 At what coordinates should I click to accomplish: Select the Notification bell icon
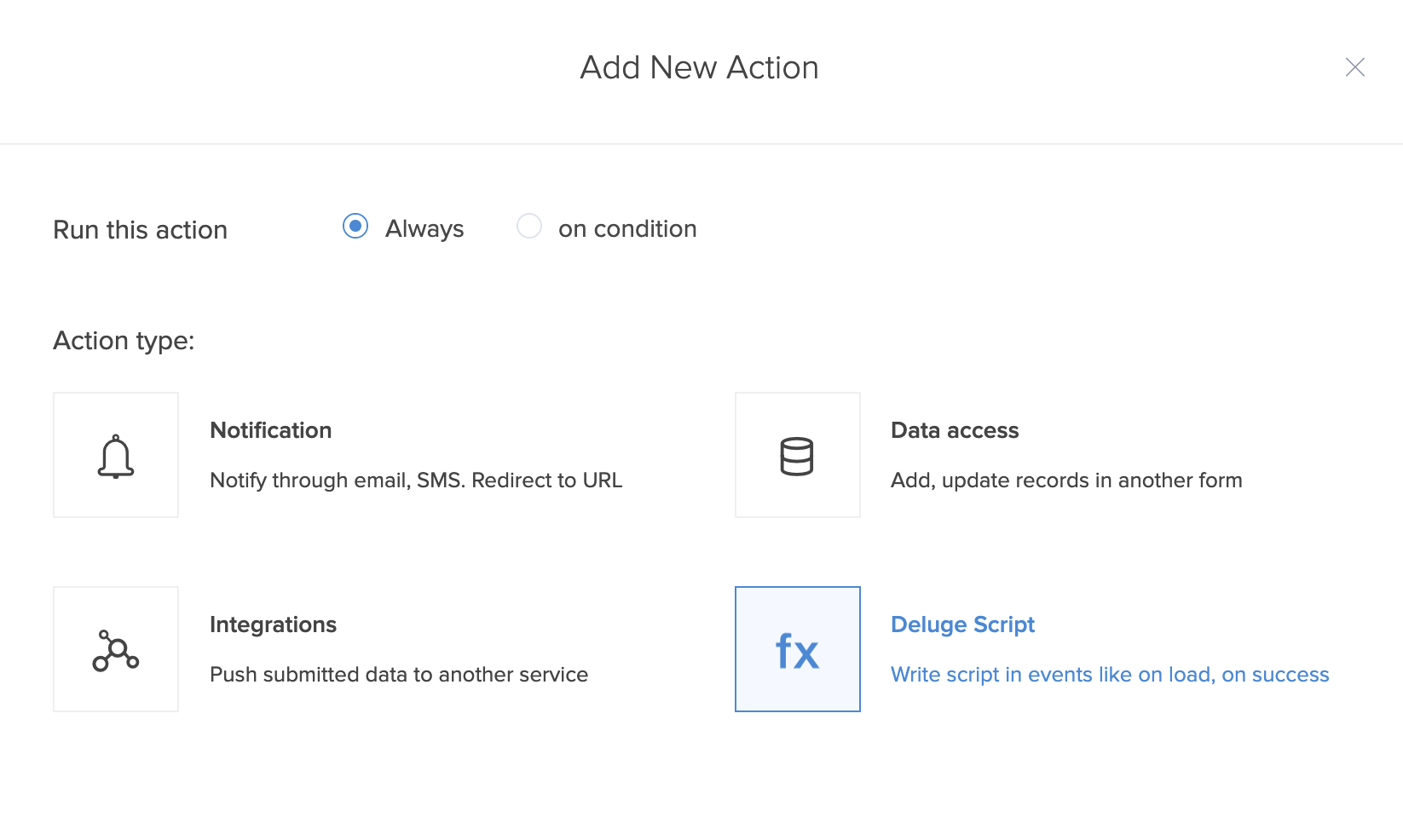click(x=116, y=456)
